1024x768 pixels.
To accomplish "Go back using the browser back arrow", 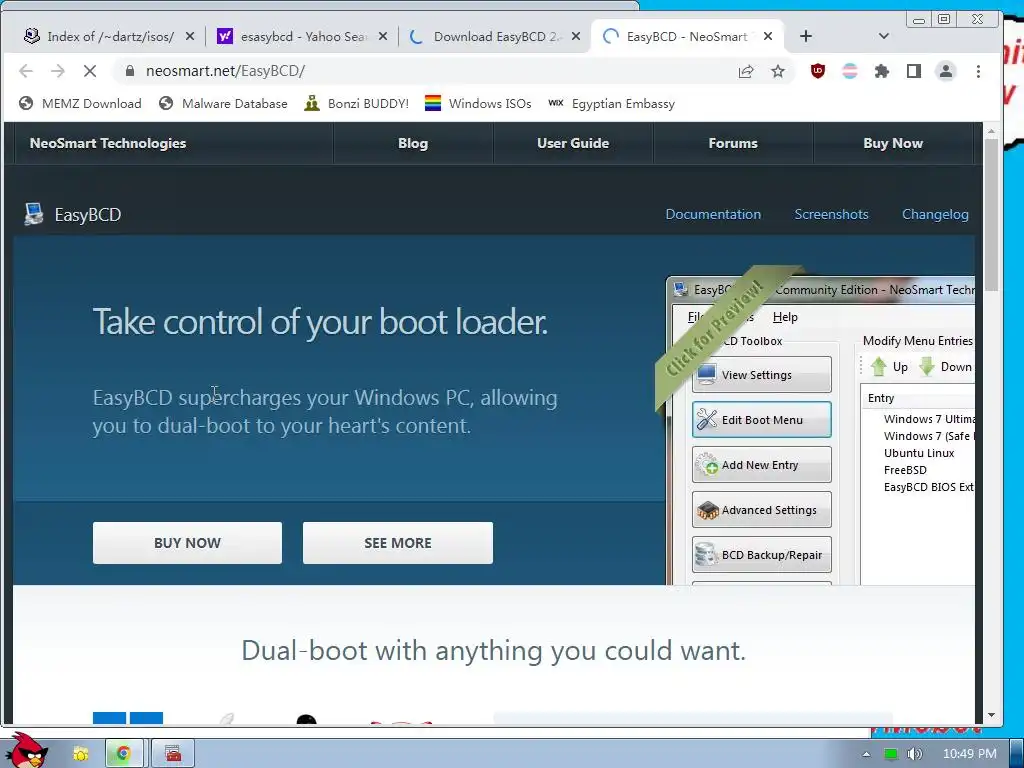I will click(25, 71).
